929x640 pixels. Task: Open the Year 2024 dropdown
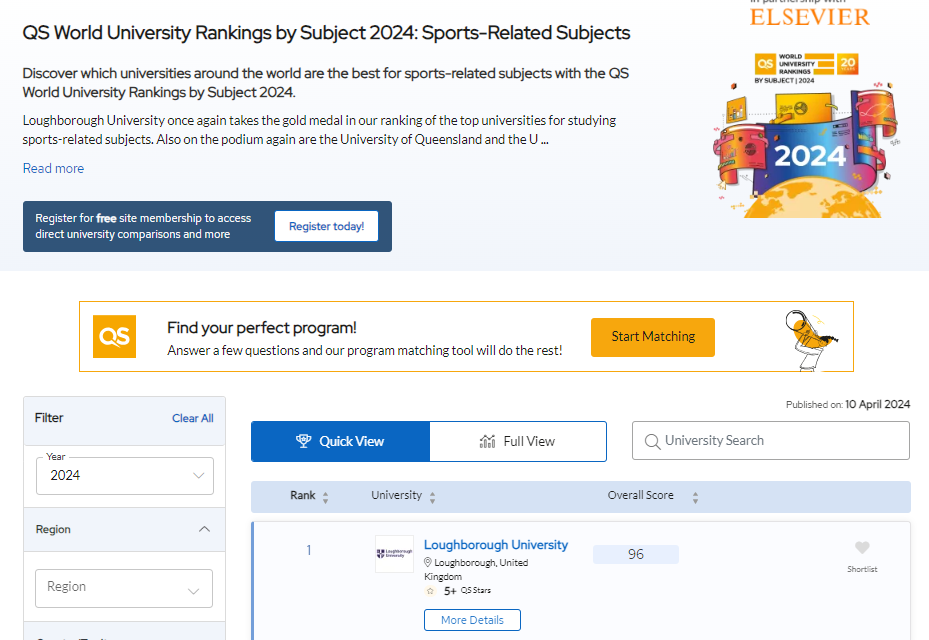pyautogui.click(x=124, y=476)
